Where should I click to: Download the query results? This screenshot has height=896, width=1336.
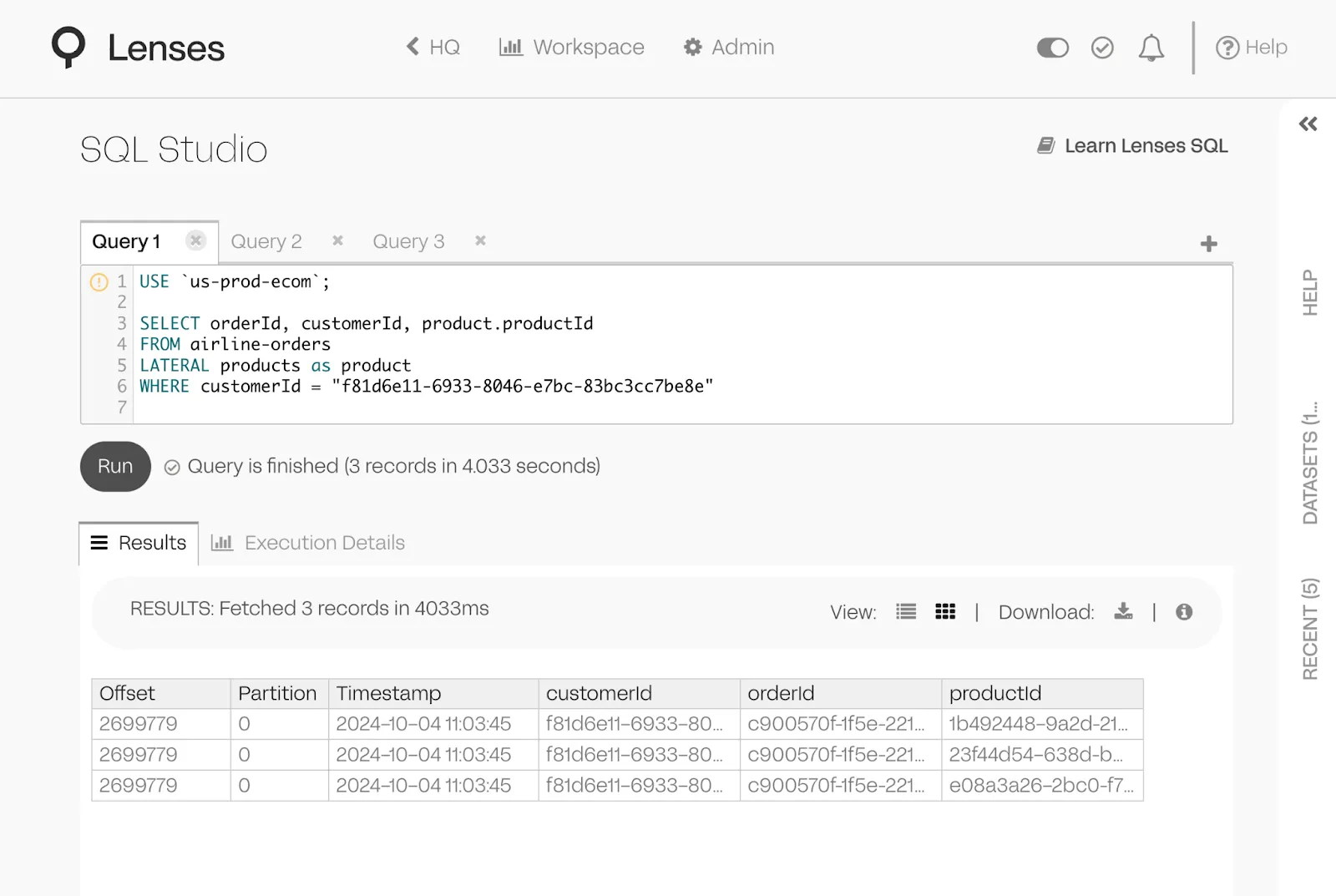pos(1124,611)
